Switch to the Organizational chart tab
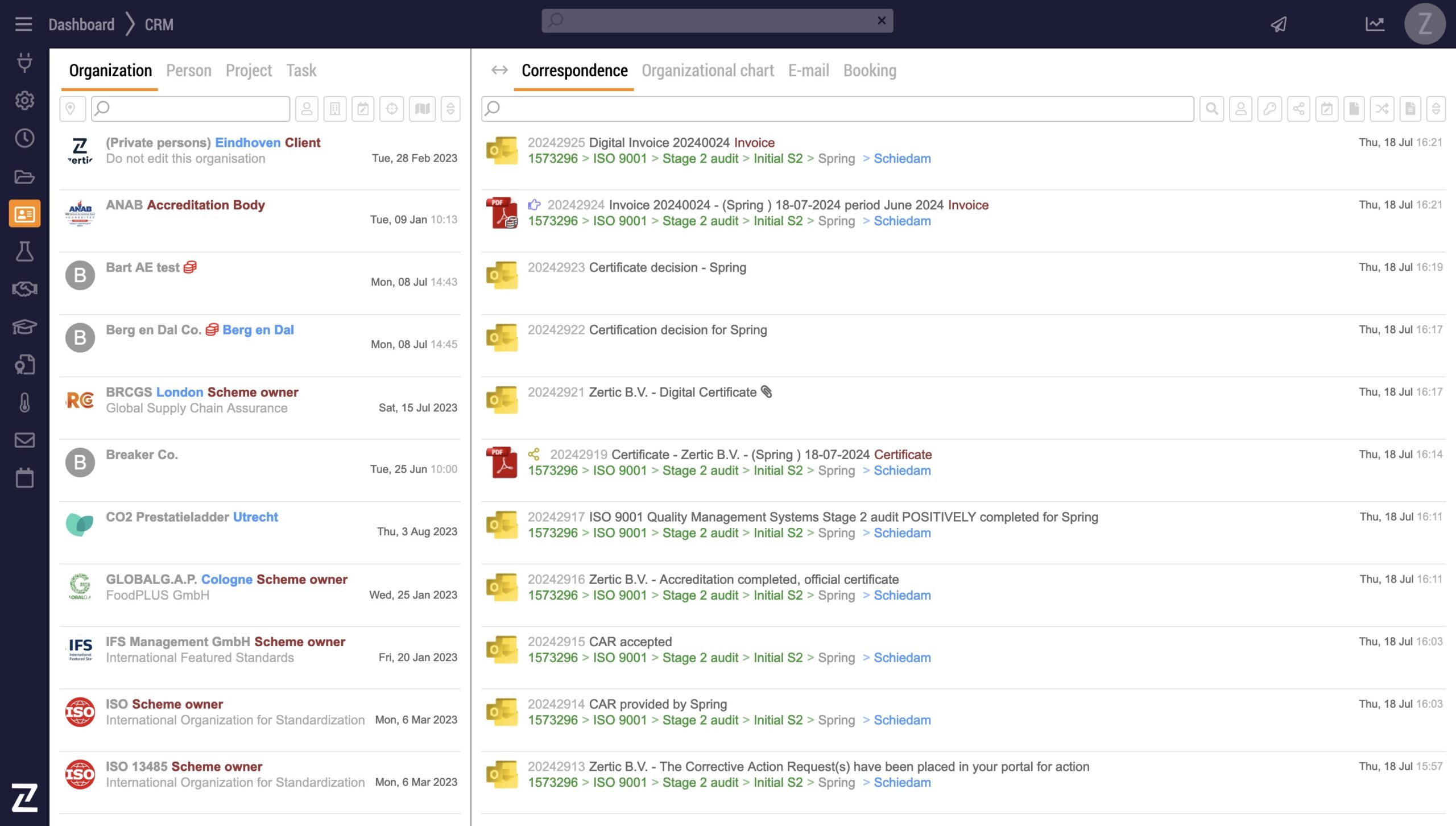 click(708, 70)
